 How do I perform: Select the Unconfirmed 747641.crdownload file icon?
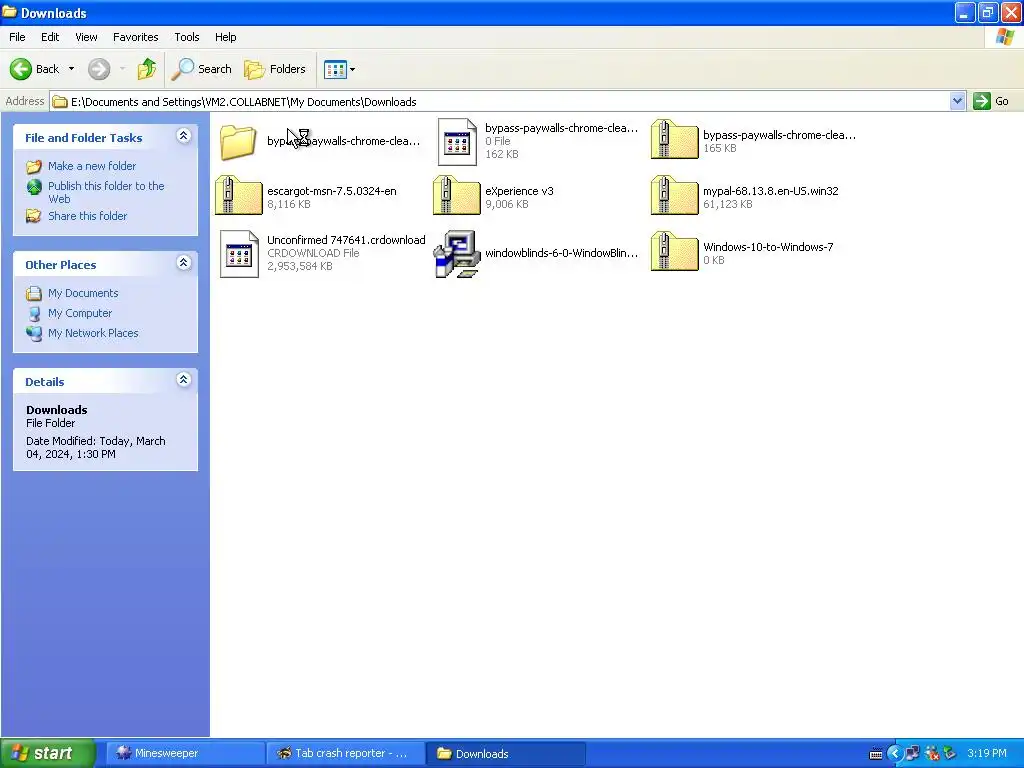click(x=239, y=253)
